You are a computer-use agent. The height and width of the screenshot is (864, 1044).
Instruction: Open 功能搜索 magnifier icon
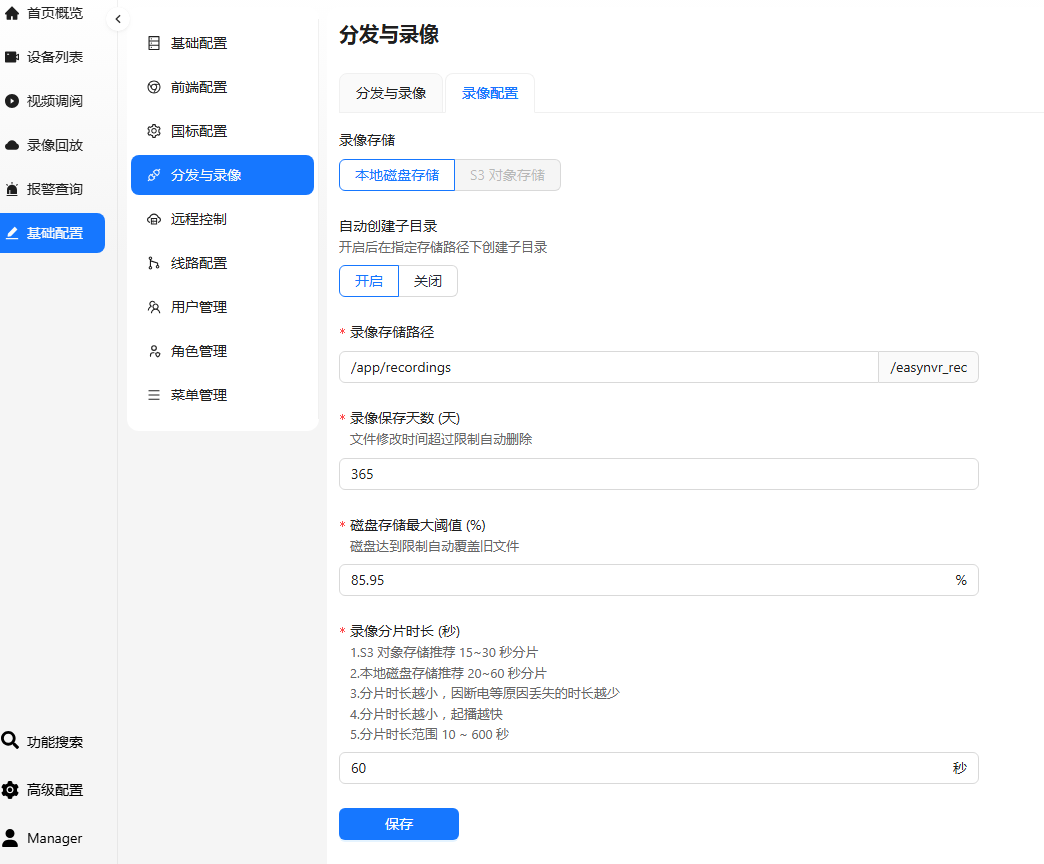pyautogui.click(x=11, y=741)
